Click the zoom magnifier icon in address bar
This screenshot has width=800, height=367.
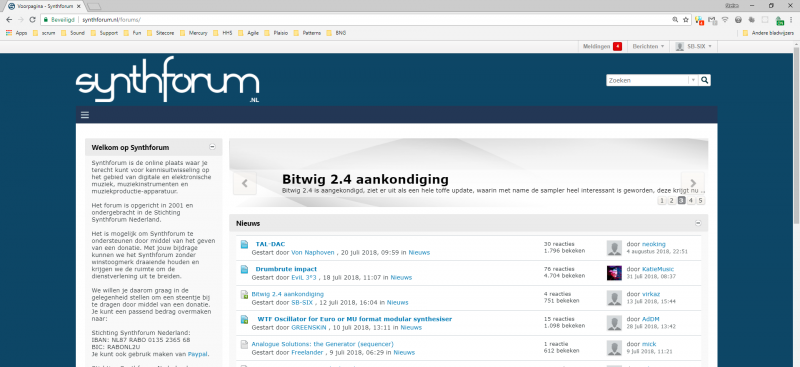(675, 19)
